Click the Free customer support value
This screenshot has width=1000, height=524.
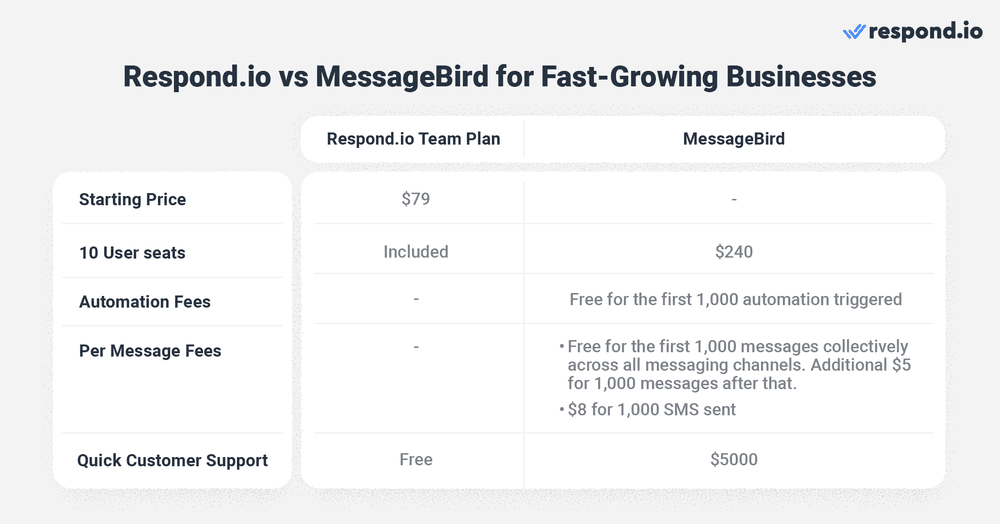coord(415,459)
